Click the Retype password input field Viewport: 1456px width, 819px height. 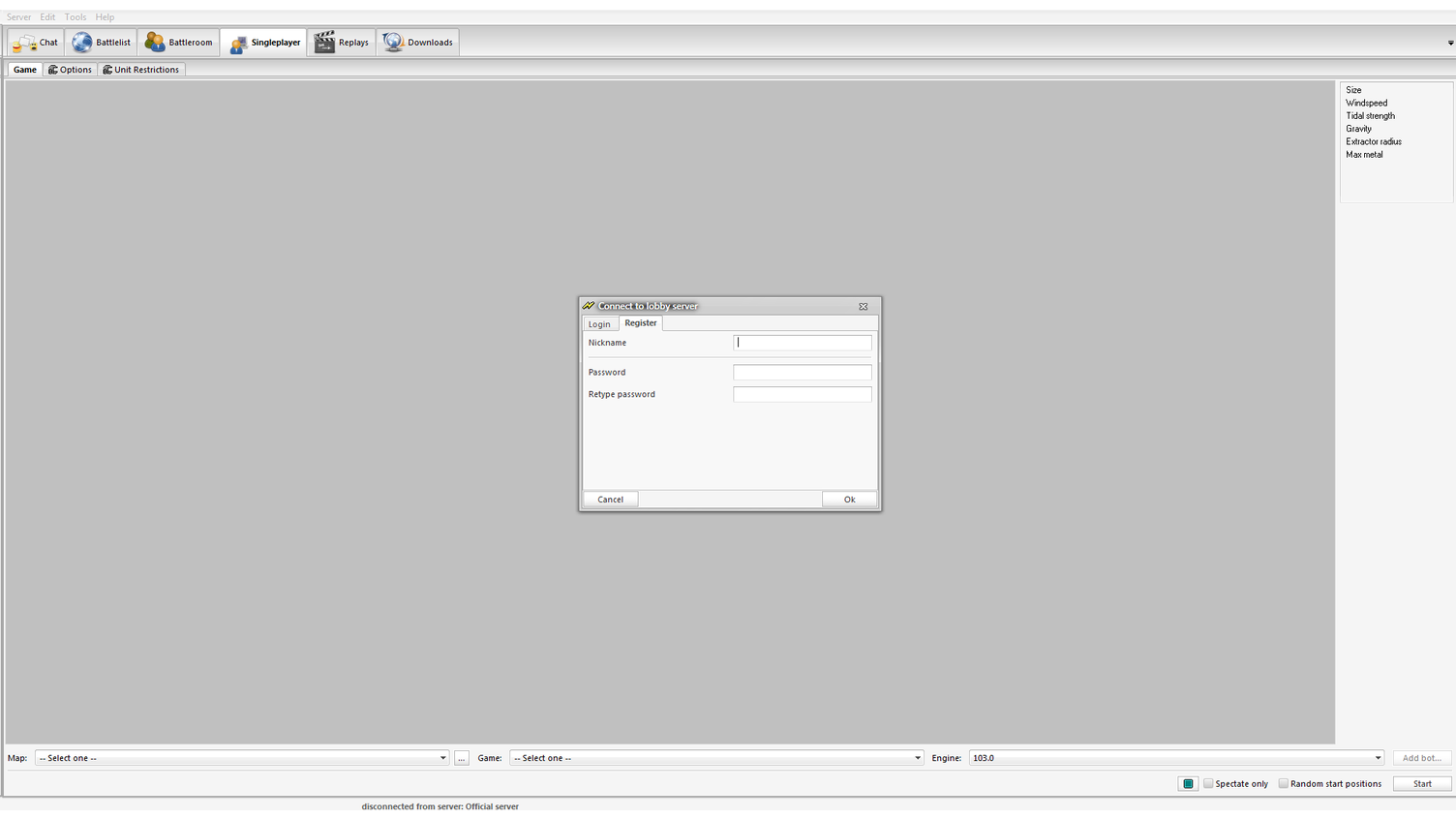(802, 395)
